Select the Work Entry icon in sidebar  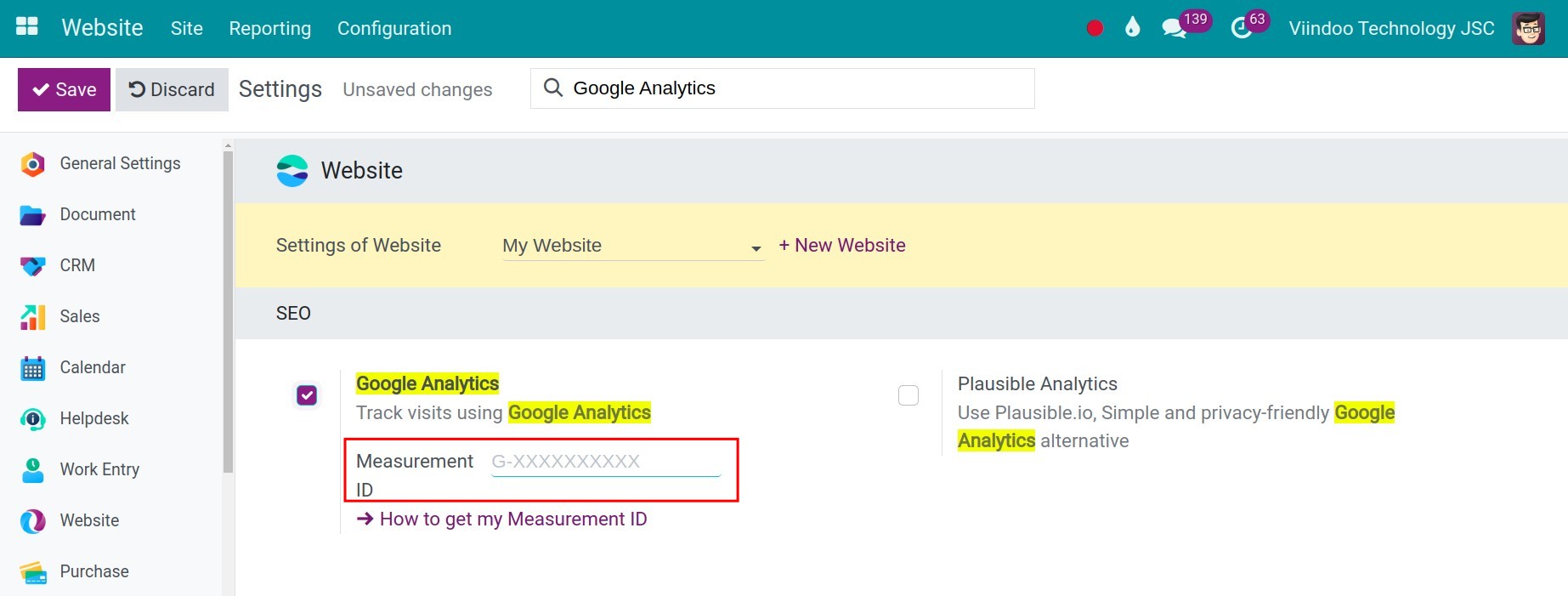click(x=32, y=470)
